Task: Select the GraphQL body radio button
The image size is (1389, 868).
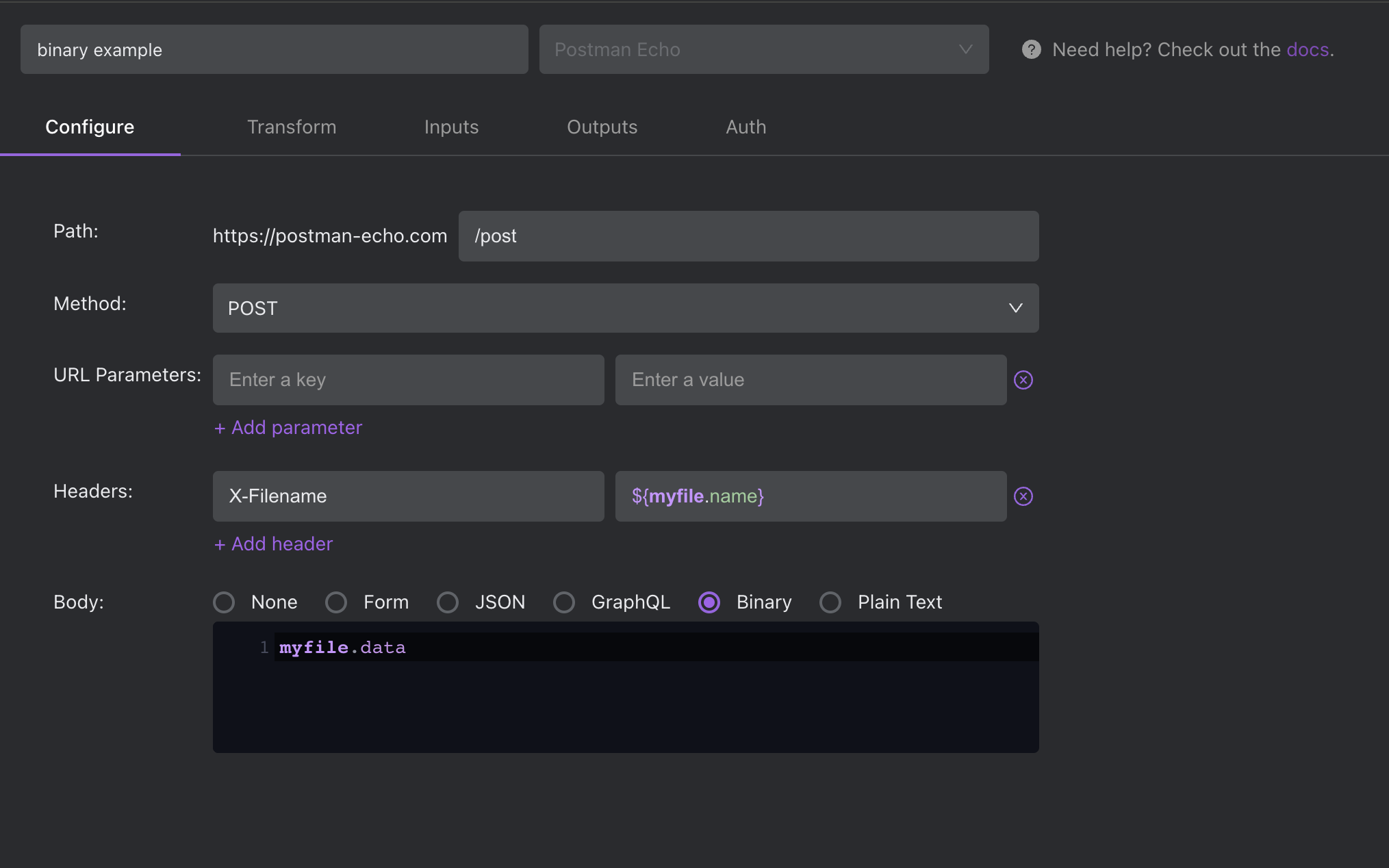Action: click(564, 602)
